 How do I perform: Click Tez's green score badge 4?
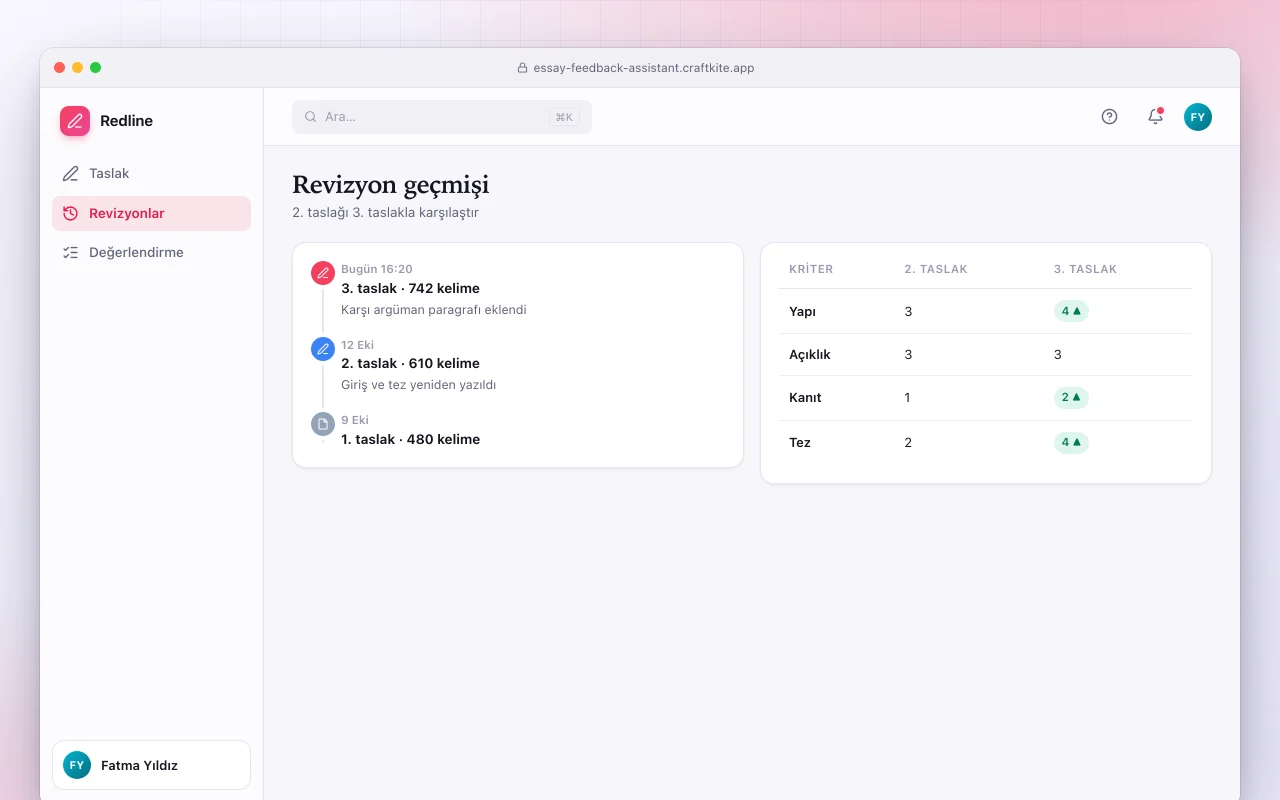pyautogui.click(x=1071, y=442)
